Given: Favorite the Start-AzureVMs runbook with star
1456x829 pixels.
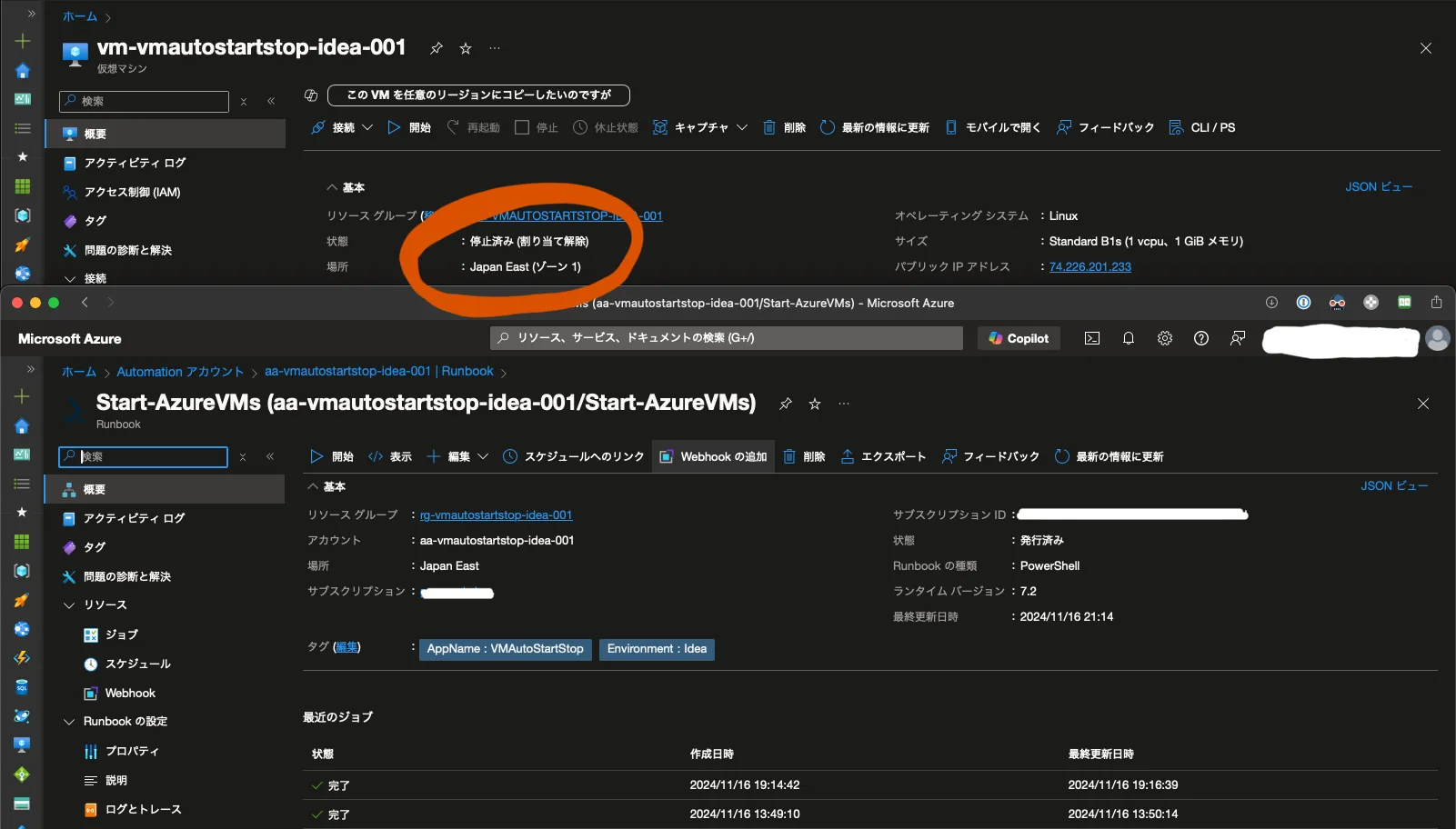Looking at the screenshot, I should (x=815, y=404).
